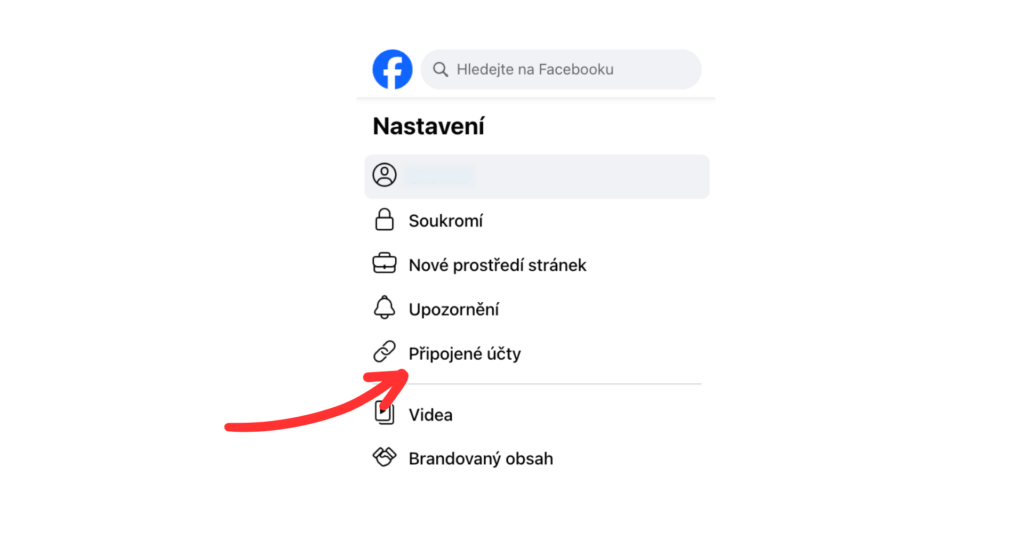
Task: Click the chain link icon
Action: tap(385, 352)
